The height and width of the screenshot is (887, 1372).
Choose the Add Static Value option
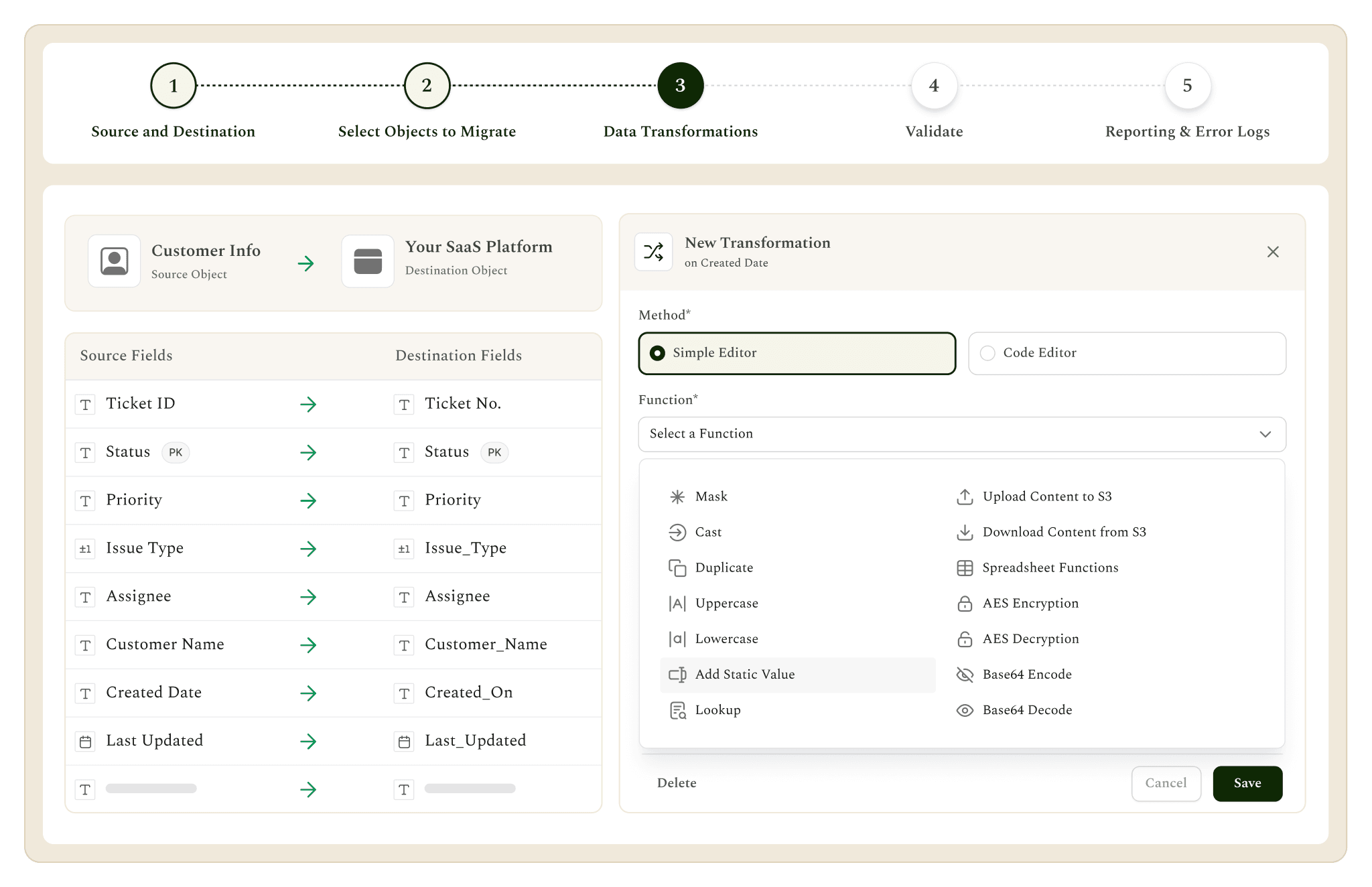coord(797,674)
